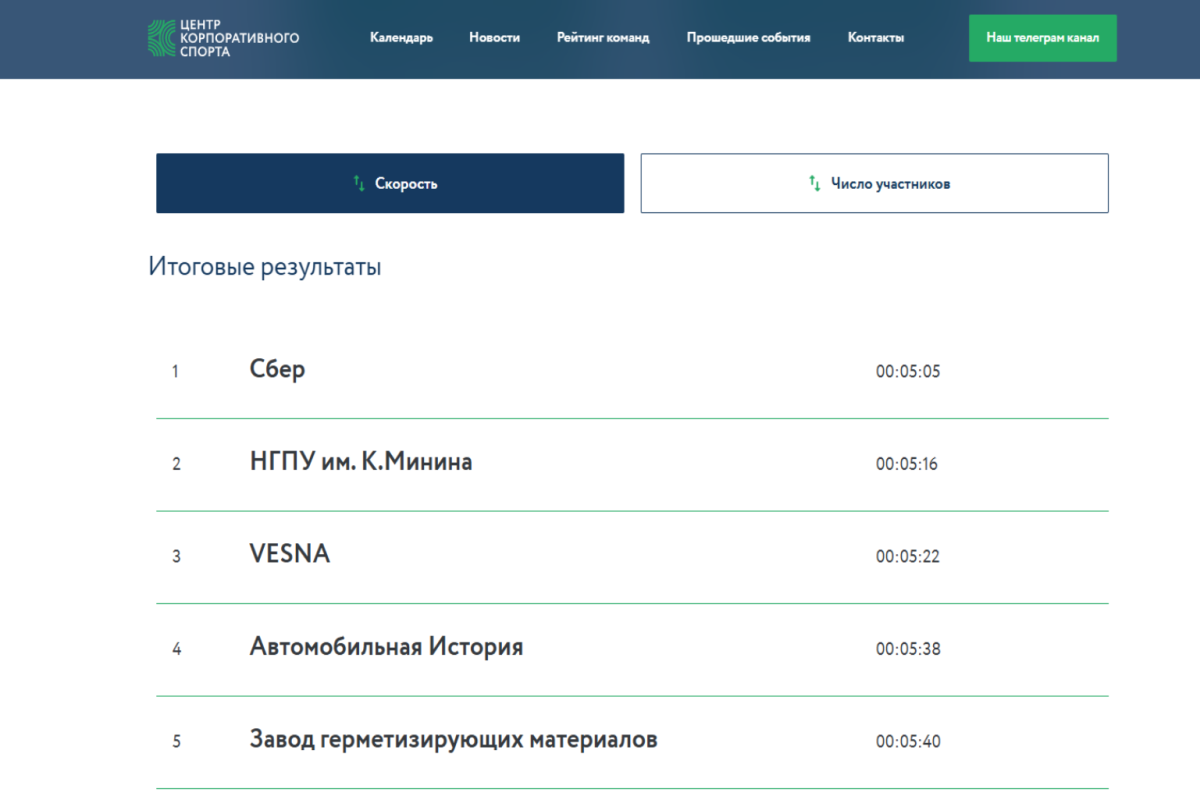This screenshot has height=800, width=1200.
Task: Click the Центр корпоративного спорта logo
Action: (223, 38)
